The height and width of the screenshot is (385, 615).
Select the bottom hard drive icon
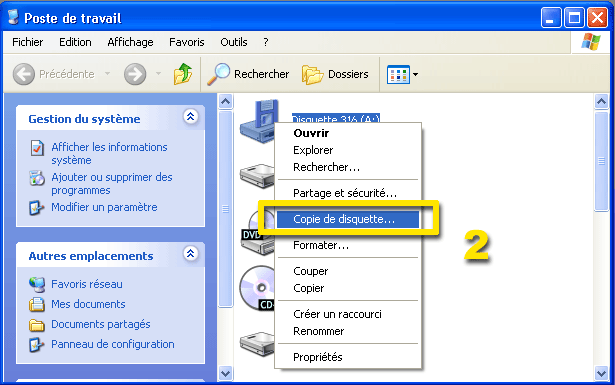[257, 344]
